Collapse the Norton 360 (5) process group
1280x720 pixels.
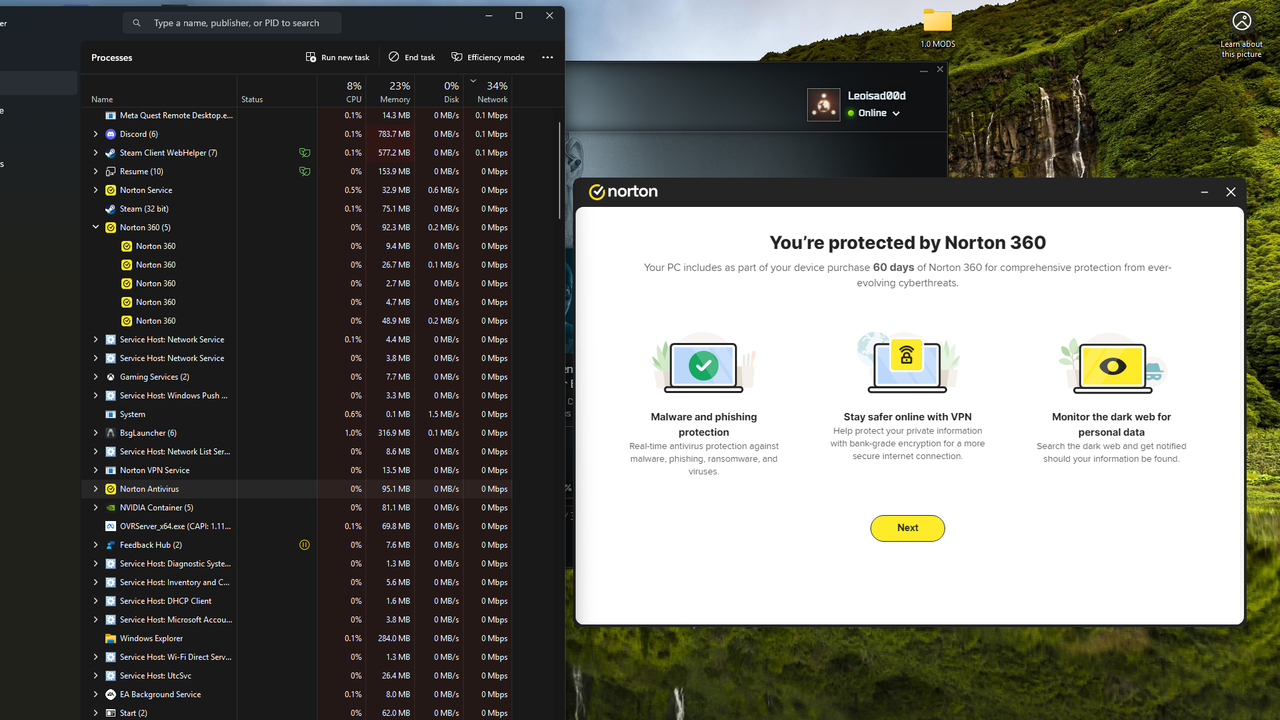[x=96, y=227]
